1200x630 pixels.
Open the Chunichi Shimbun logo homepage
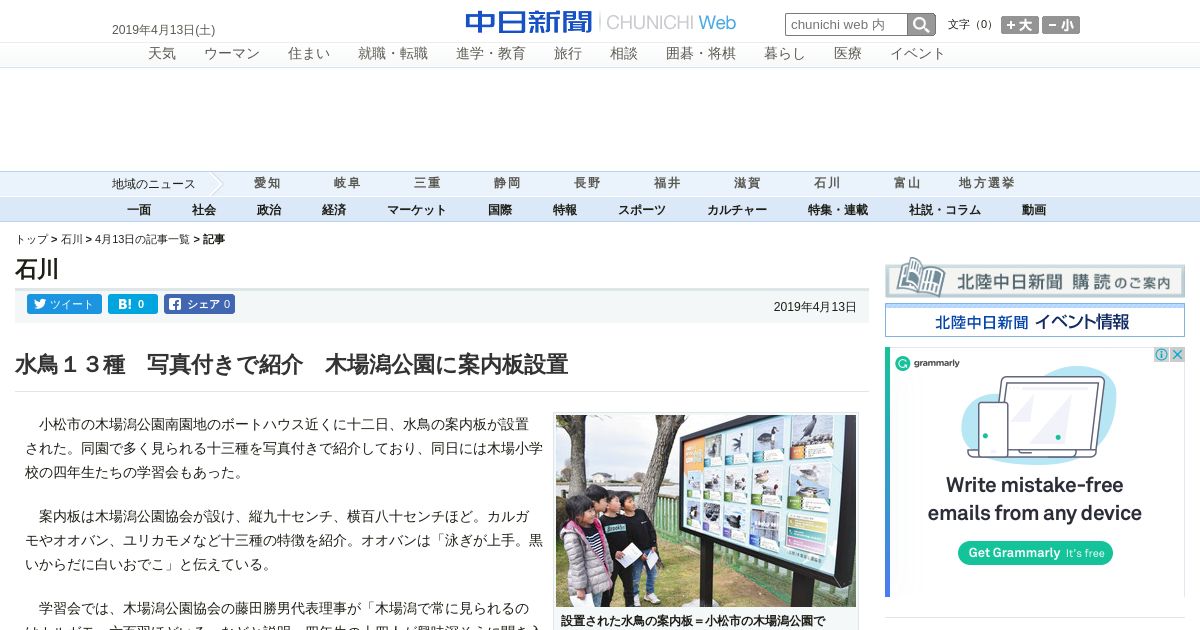(600, 22)
